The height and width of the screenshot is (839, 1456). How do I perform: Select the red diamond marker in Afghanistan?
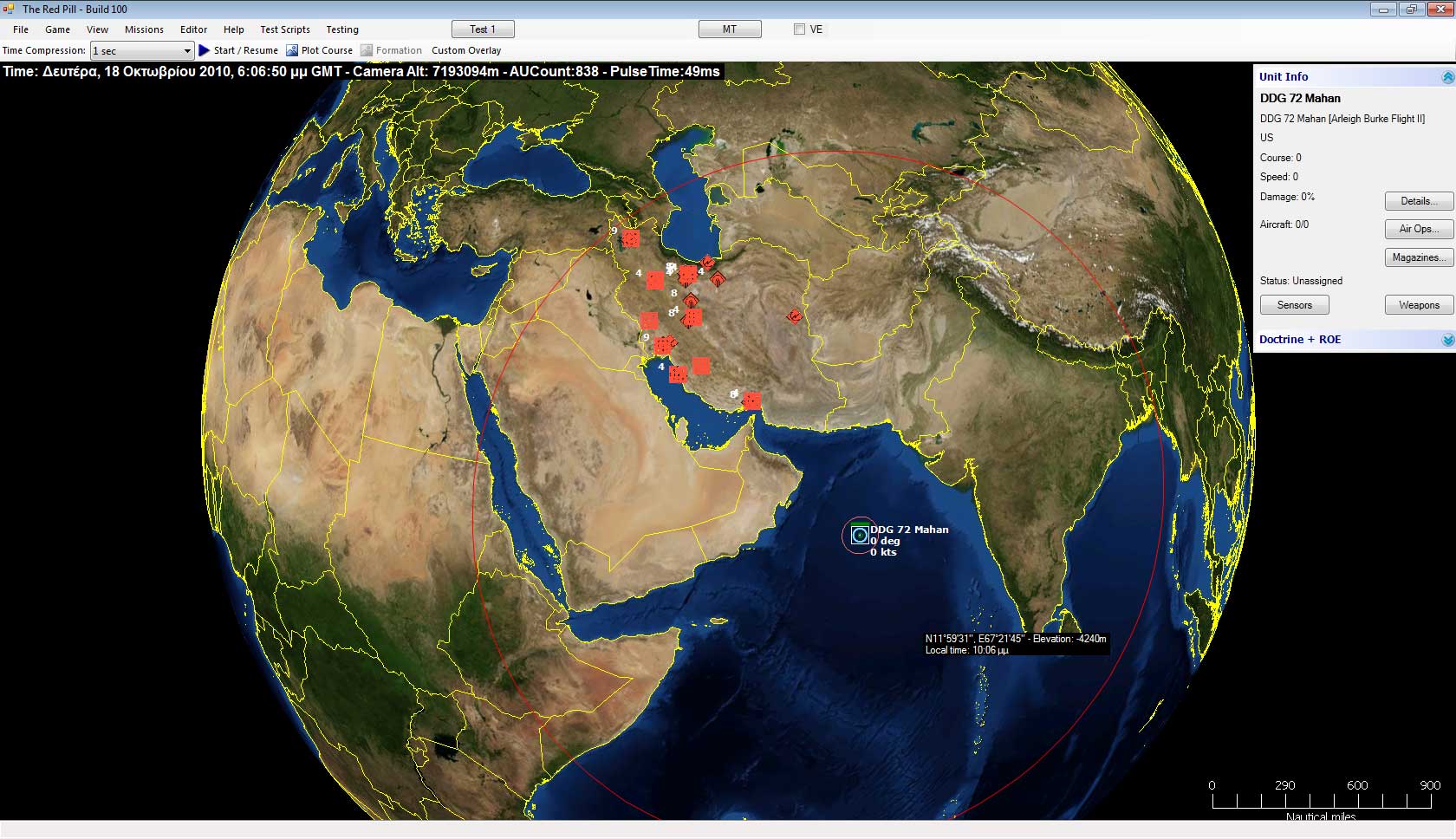pos(794,317)
